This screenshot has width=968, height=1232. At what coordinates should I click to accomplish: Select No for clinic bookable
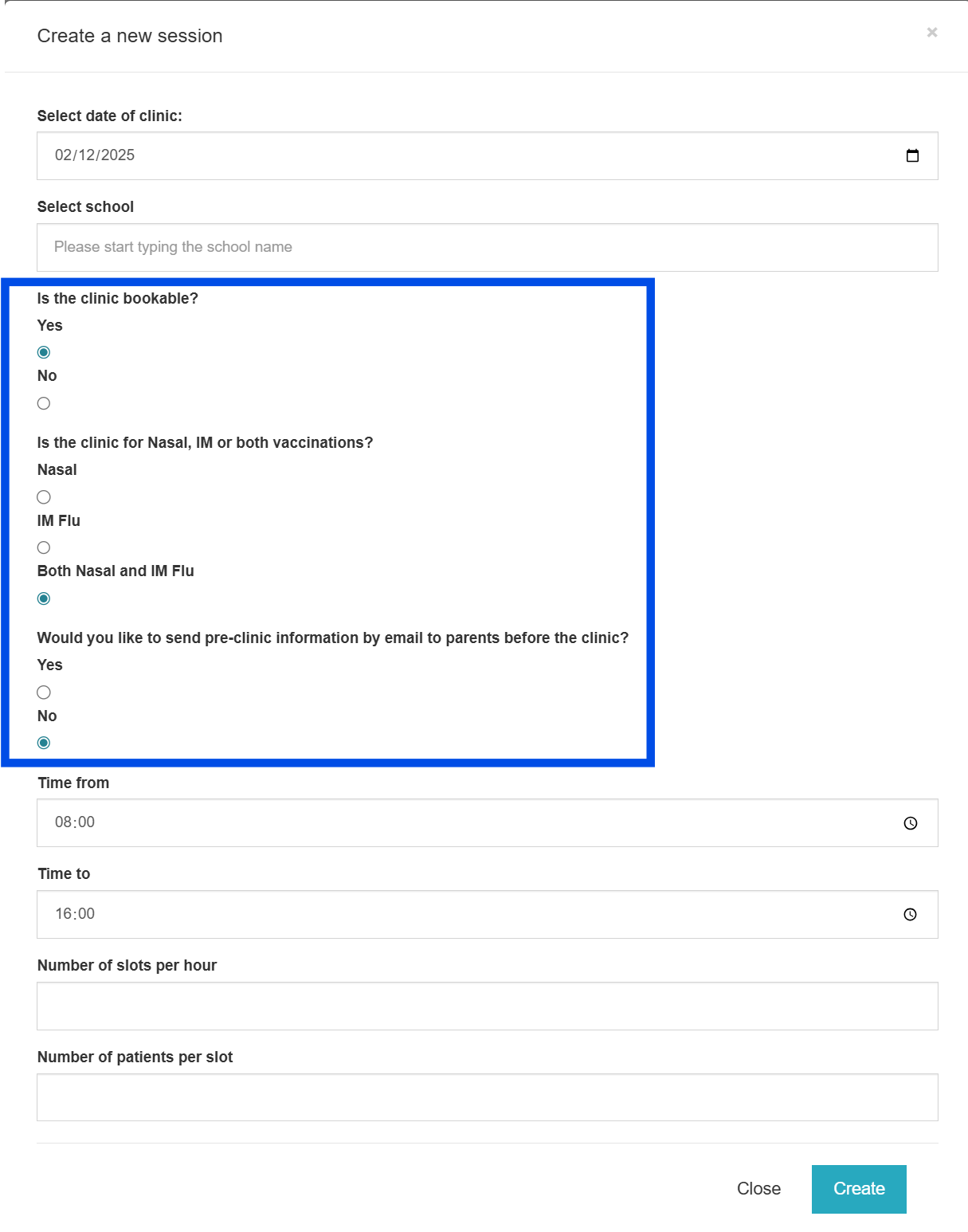pyautogui.click(x=44, y=403)
